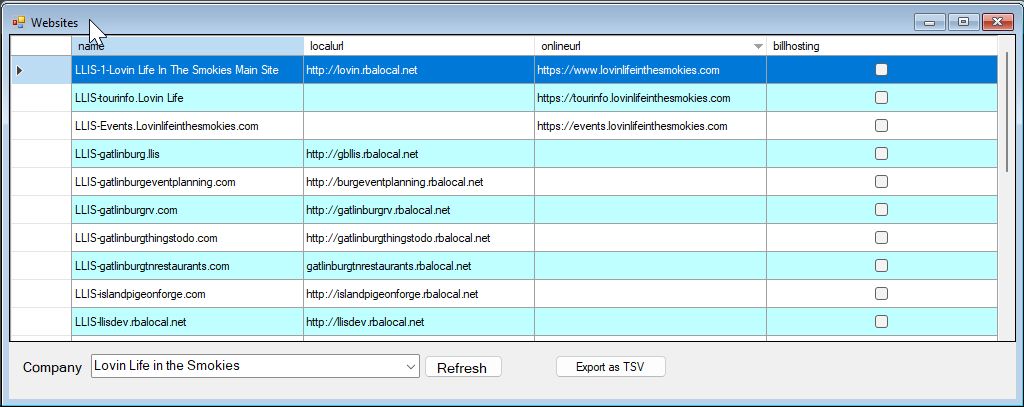Maximize the Websites window
The width and height of the screenshot is (1024, 407).
pyautogui.click(x=963, y=22)
